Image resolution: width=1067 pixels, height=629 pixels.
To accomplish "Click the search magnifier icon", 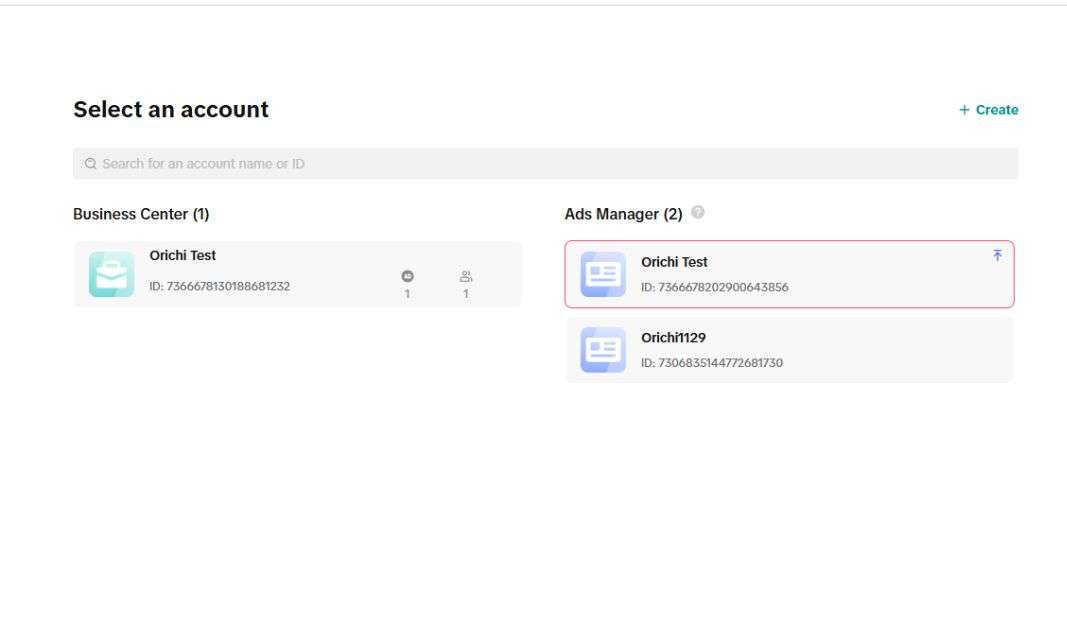I will click(91, 163).
